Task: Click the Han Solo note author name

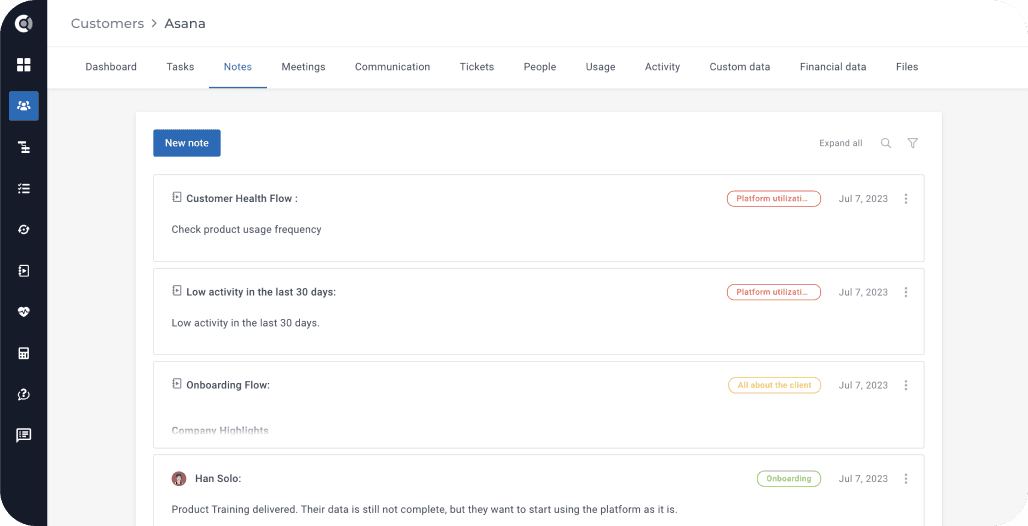Action: 218,479
